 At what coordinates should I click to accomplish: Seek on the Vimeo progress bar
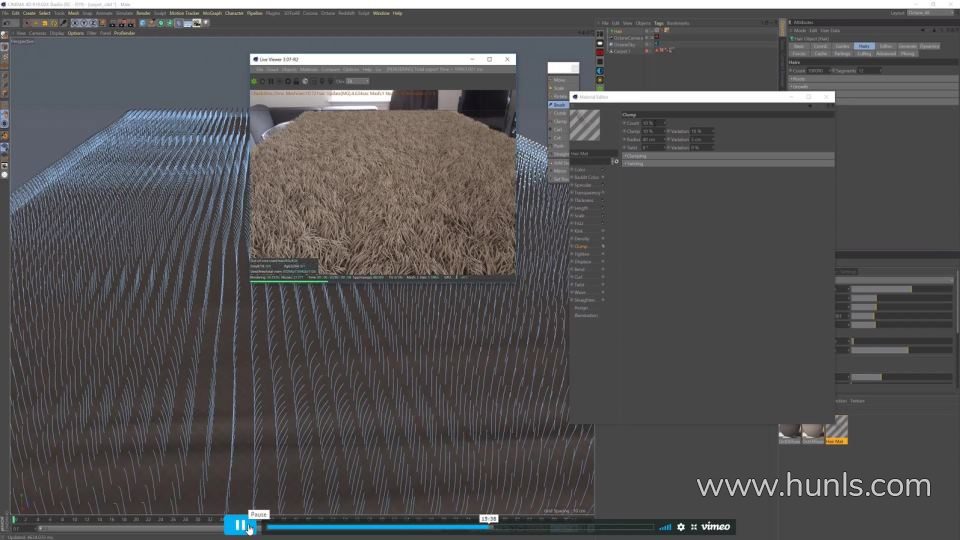pyautogui.click(x=400, y=527)
